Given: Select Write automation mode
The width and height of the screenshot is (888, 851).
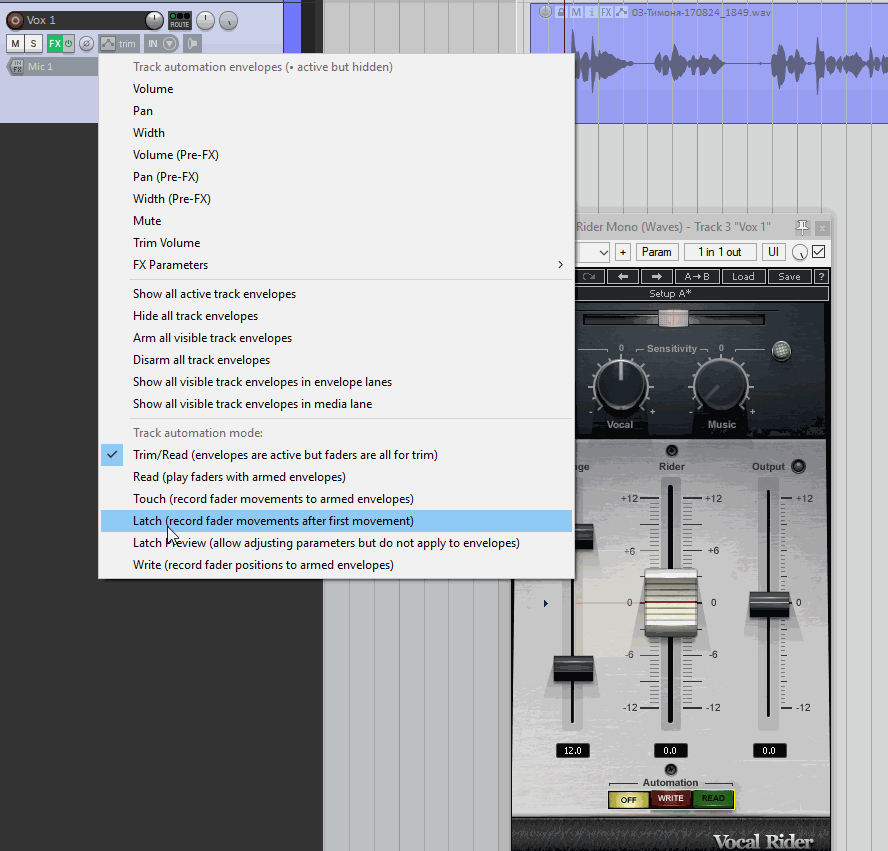Looking at the screenshot, I should point(336,565).
